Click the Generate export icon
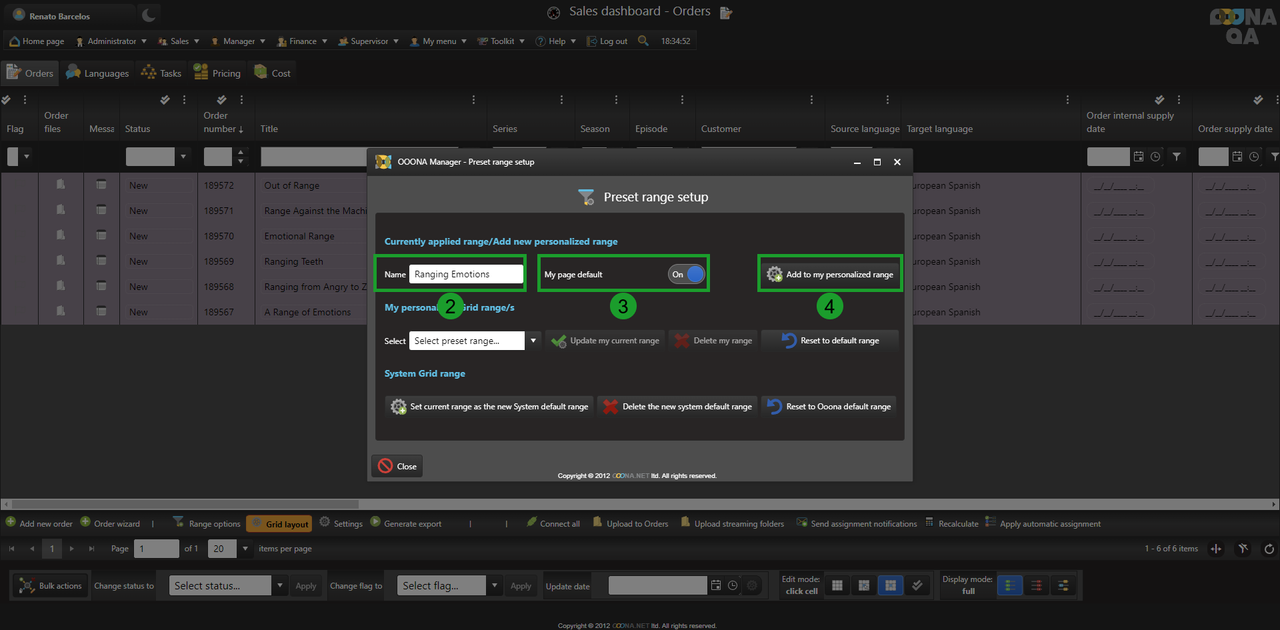Image resolution: width=1280 pixels, height=630 pixels. coord(375,523)
